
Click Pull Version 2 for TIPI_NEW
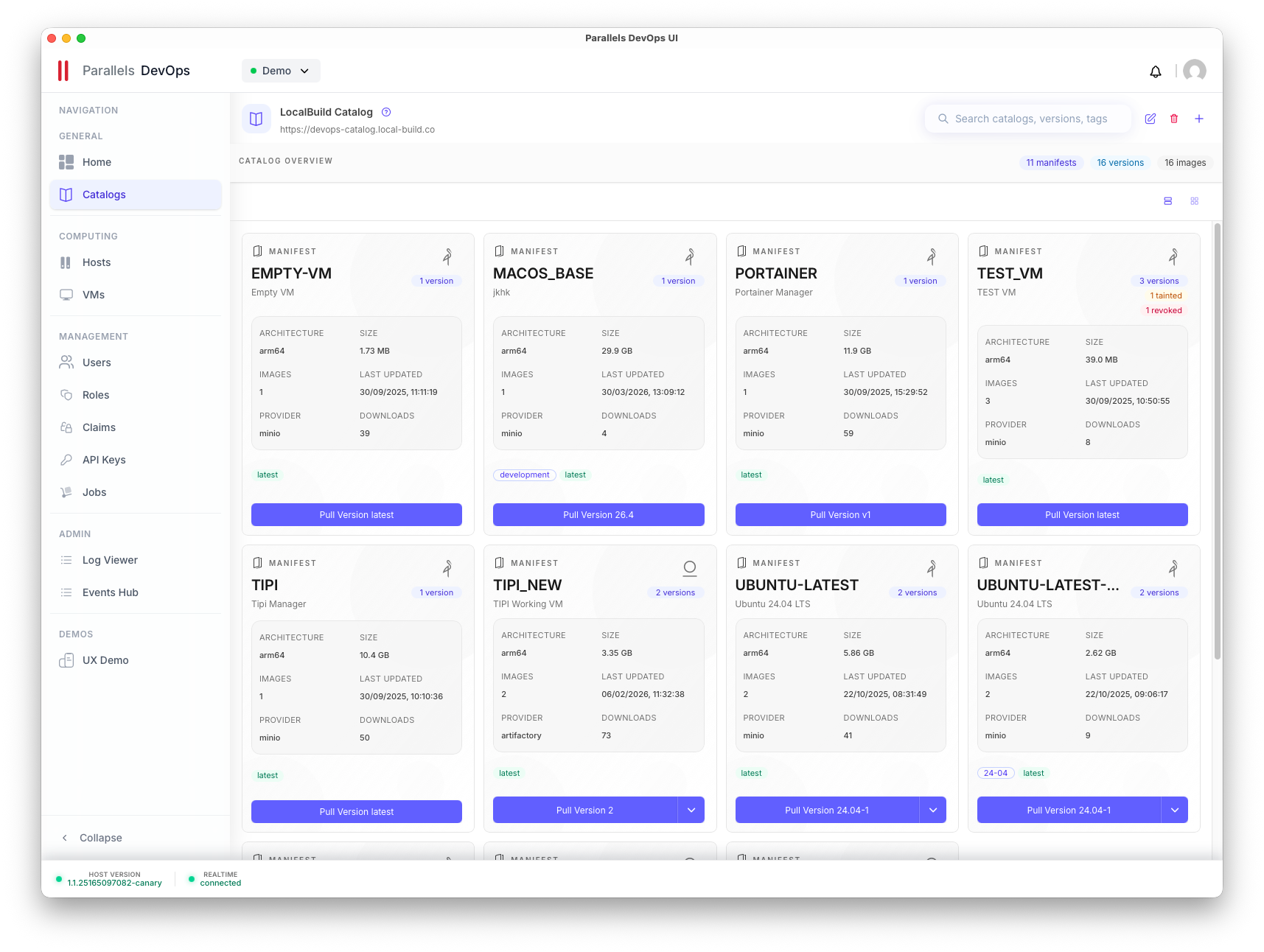(x=585, y=810)
